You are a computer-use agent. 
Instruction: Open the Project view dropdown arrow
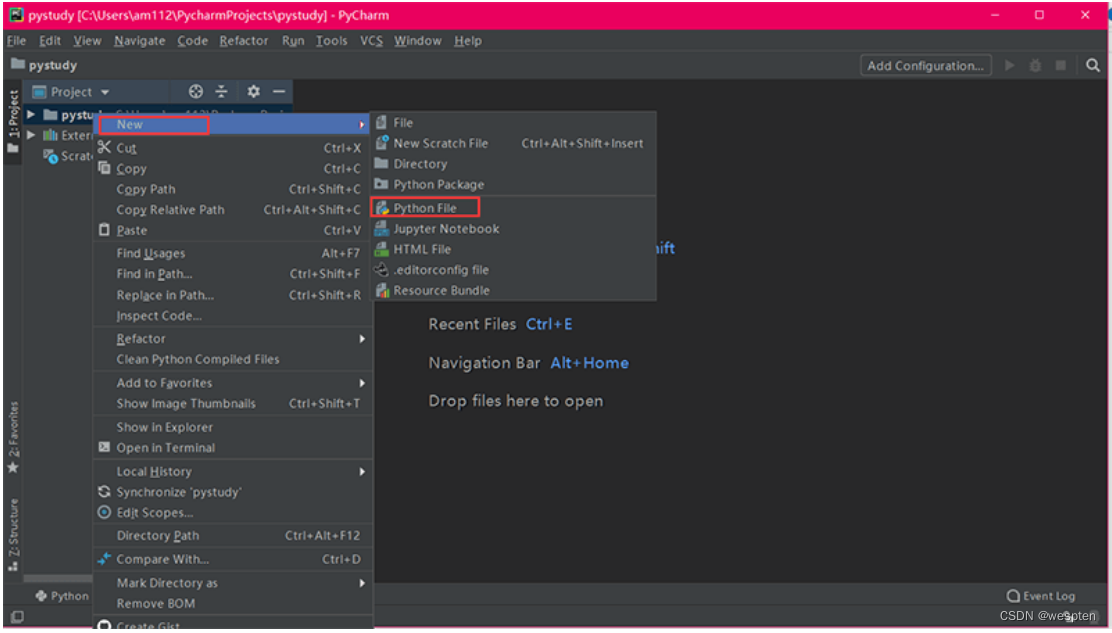(x=105, y=92)
